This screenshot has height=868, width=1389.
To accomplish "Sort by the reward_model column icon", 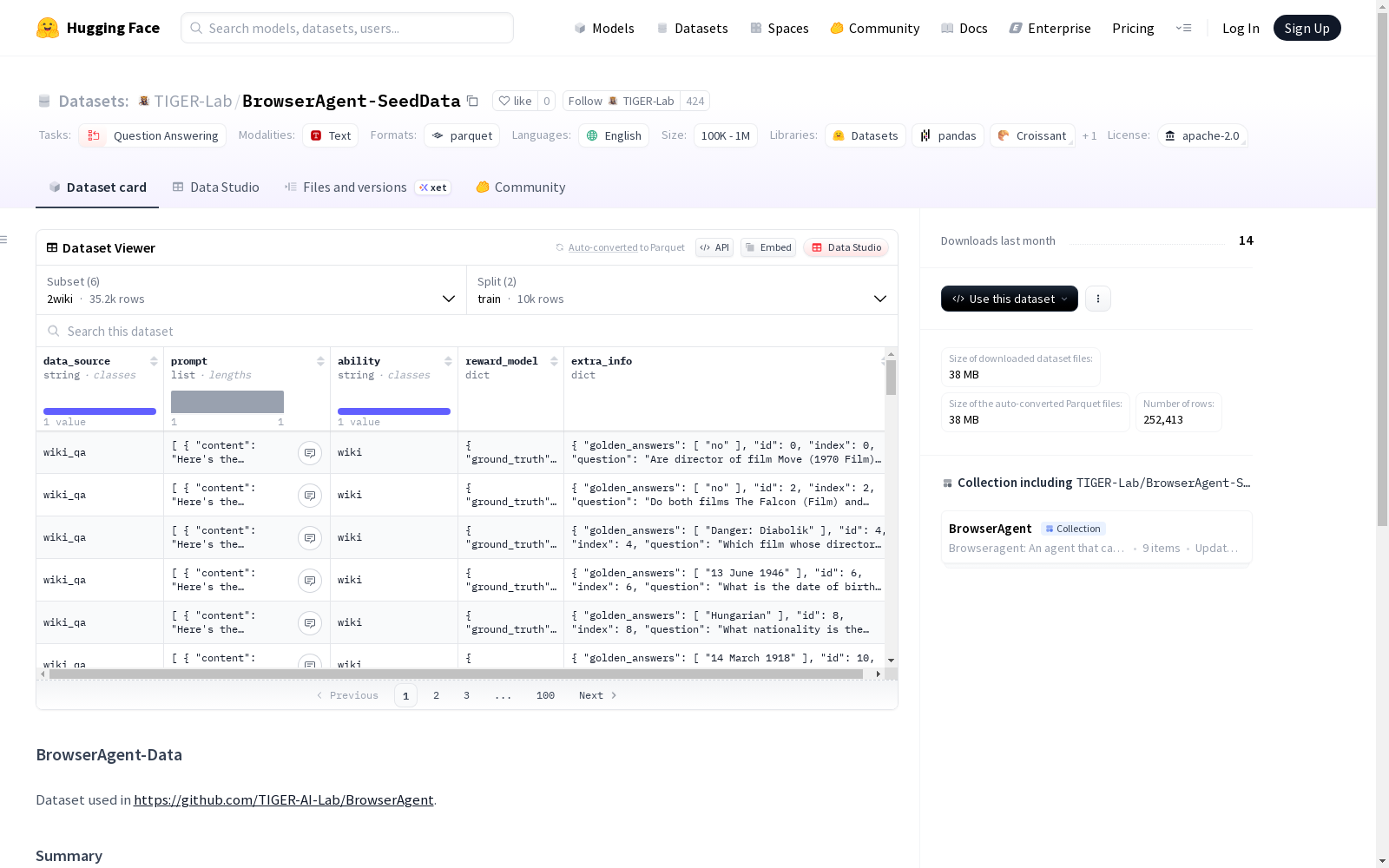I will pos(554,361).
